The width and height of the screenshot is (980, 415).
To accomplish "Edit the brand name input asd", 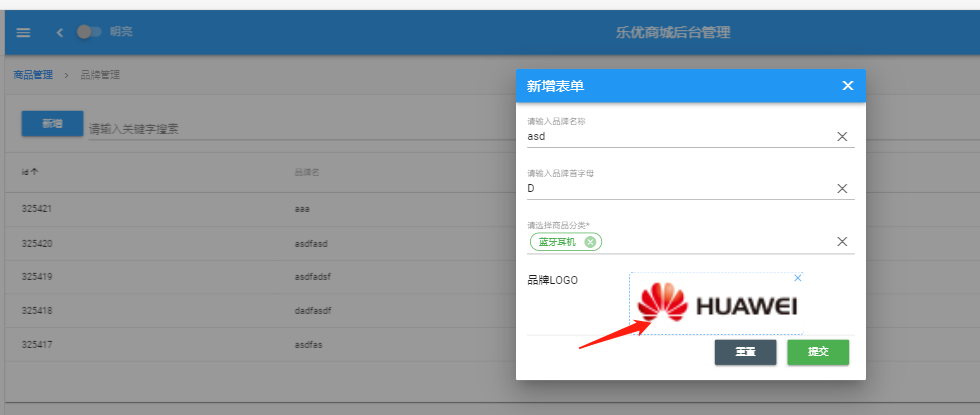I will click(x=680, y=136).
